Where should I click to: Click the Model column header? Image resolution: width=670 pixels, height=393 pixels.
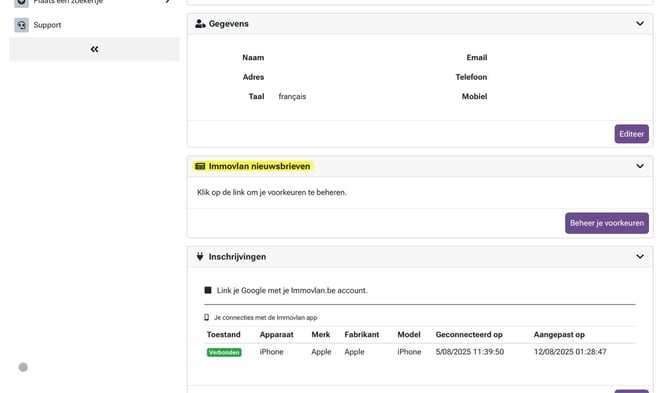click(x=409, y=334)
